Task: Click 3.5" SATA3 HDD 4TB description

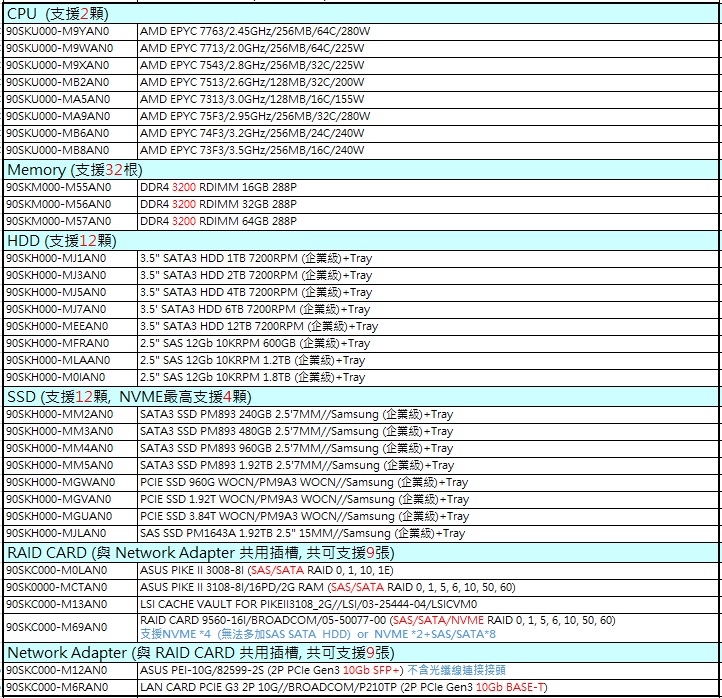Action: [256, 292]
